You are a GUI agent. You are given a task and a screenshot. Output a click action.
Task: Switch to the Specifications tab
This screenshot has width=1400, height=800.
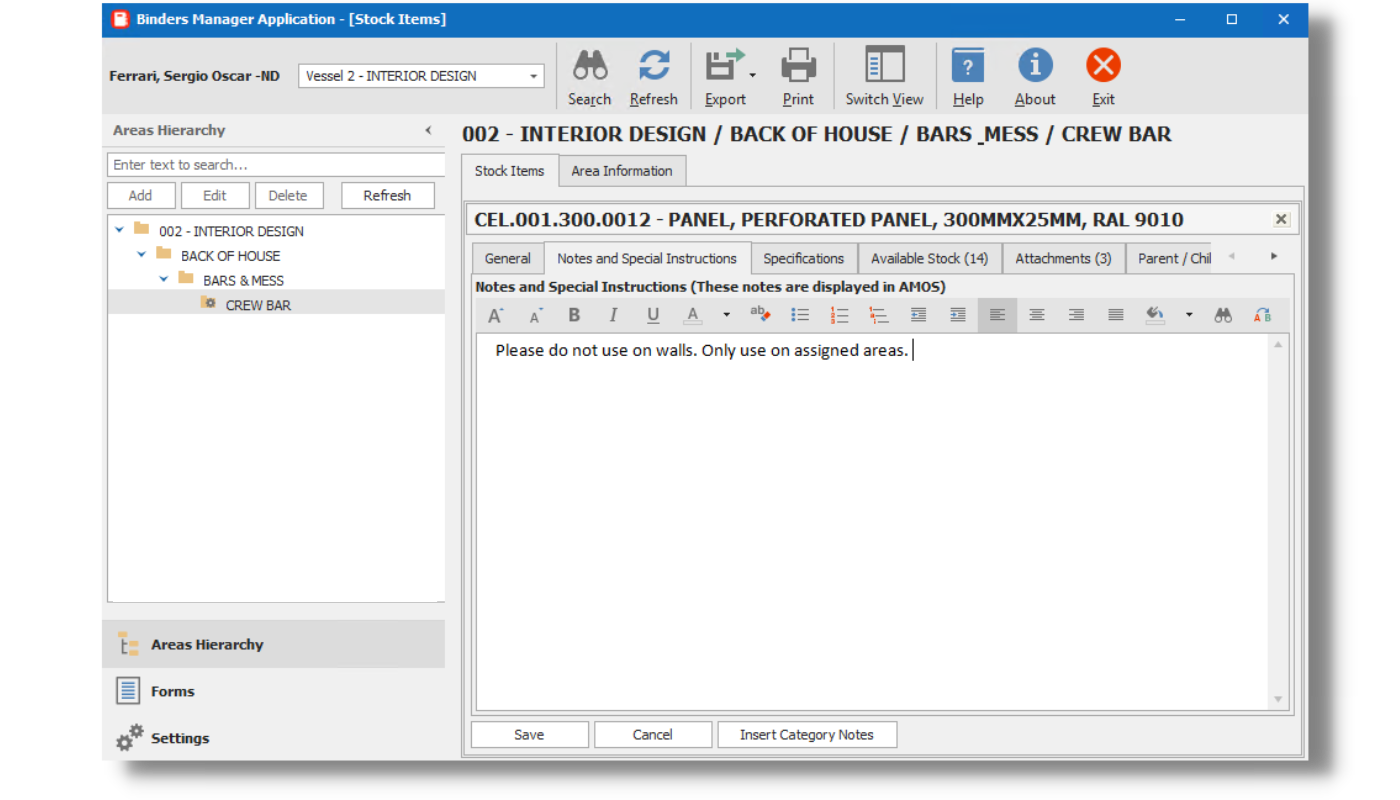coord(804,258)
